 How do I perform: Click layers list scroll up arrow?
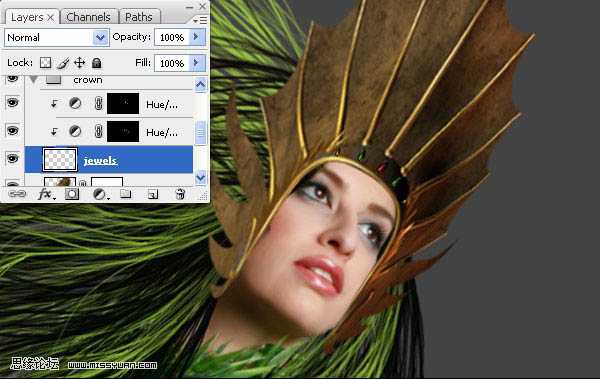201,84
